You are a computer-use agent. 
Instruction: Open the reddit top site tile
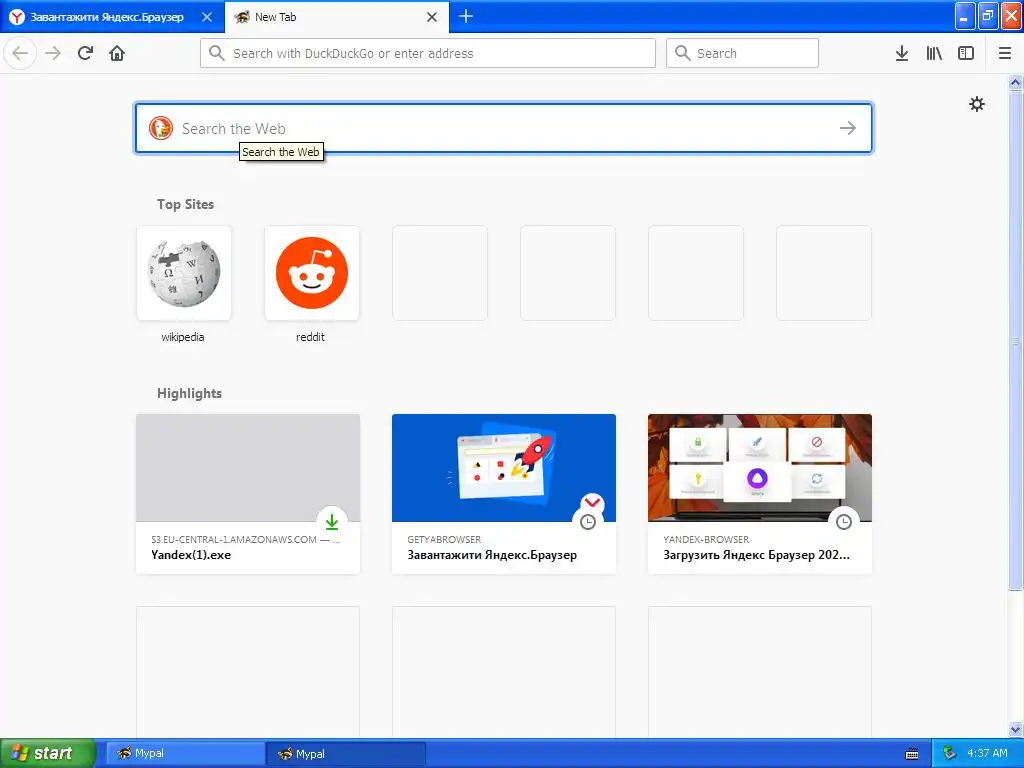(312, 273)
